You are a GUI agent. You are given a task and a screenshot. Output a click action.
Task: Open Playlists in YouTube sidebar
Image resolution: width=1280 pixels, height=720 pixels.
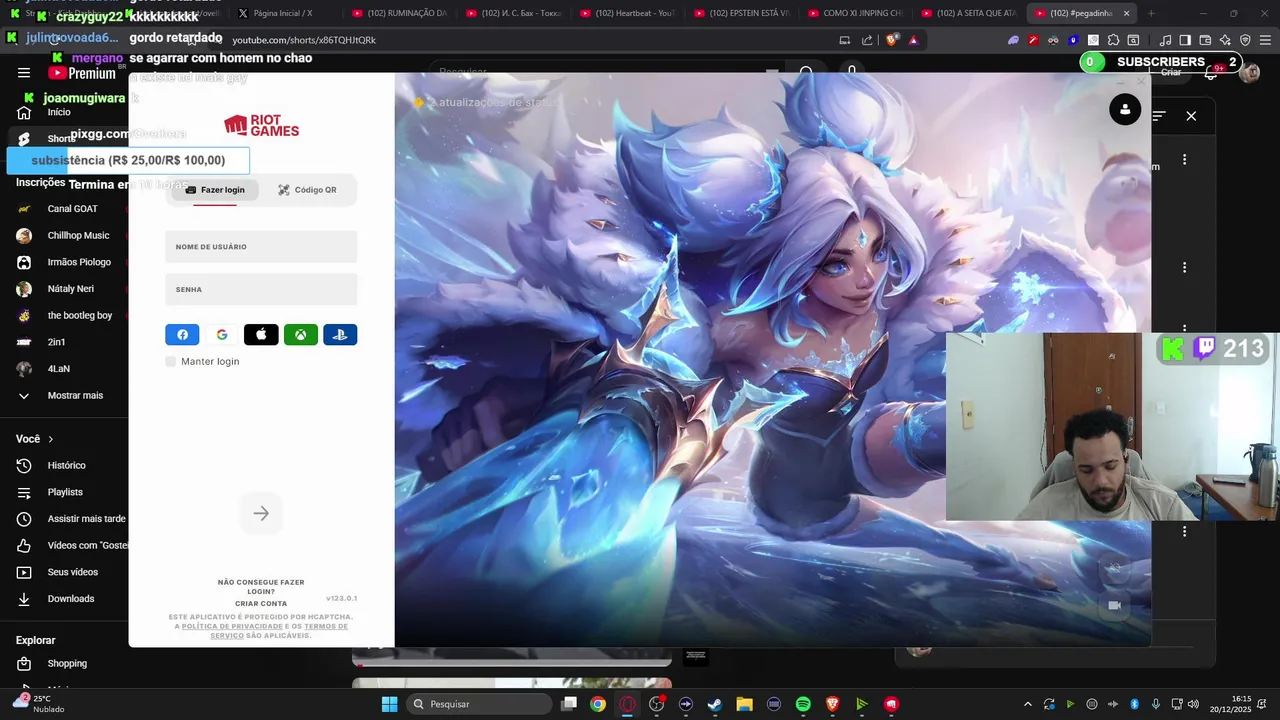click(x=64, y=492)
